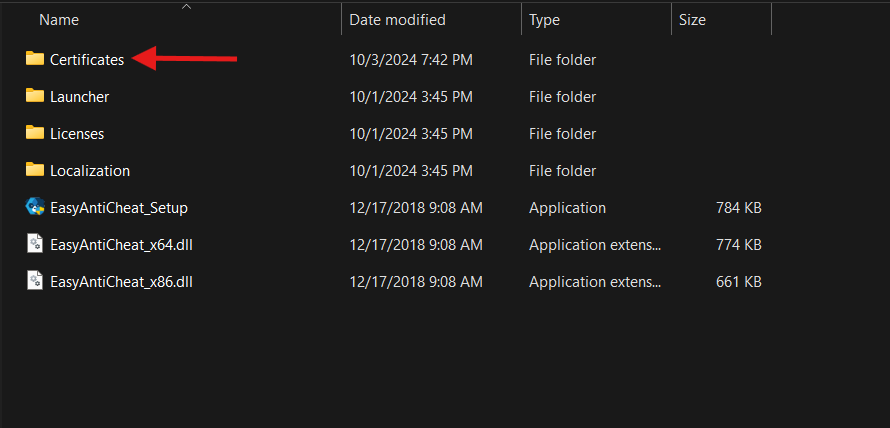The width and height of the screenshot is (890, 428).
Task: Sort by the Size column header
Action: pos(692,20)
